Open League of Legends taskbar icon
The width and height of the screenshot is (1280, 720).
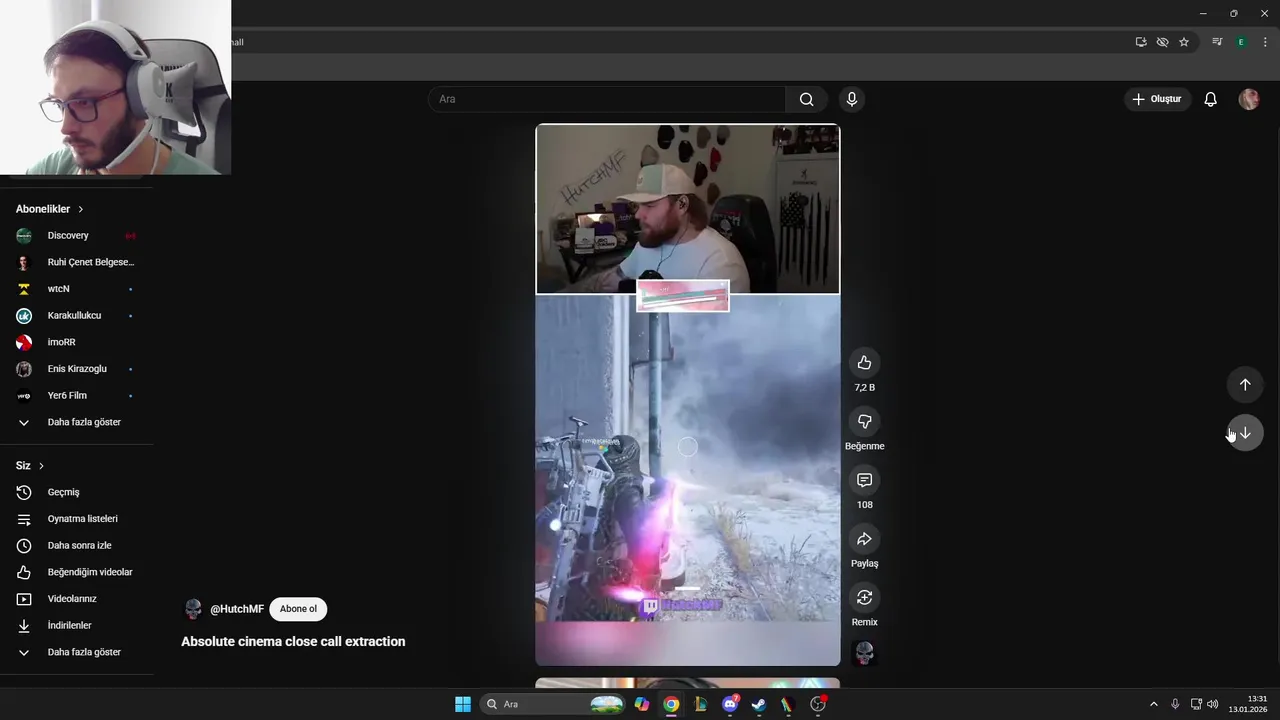(x=701, y=704)
